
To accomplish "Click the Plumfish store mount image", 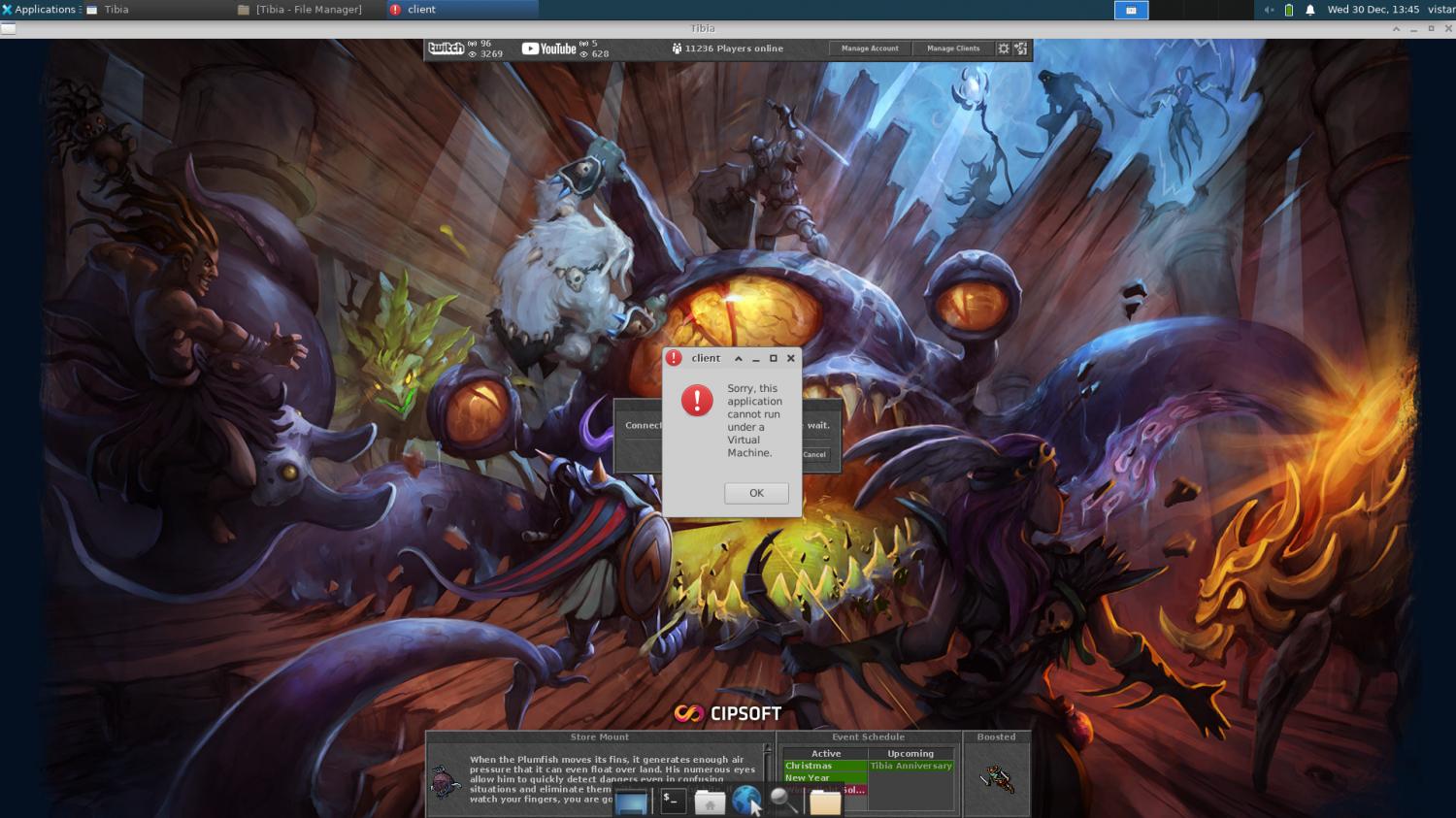I will [x=446, y=781].
